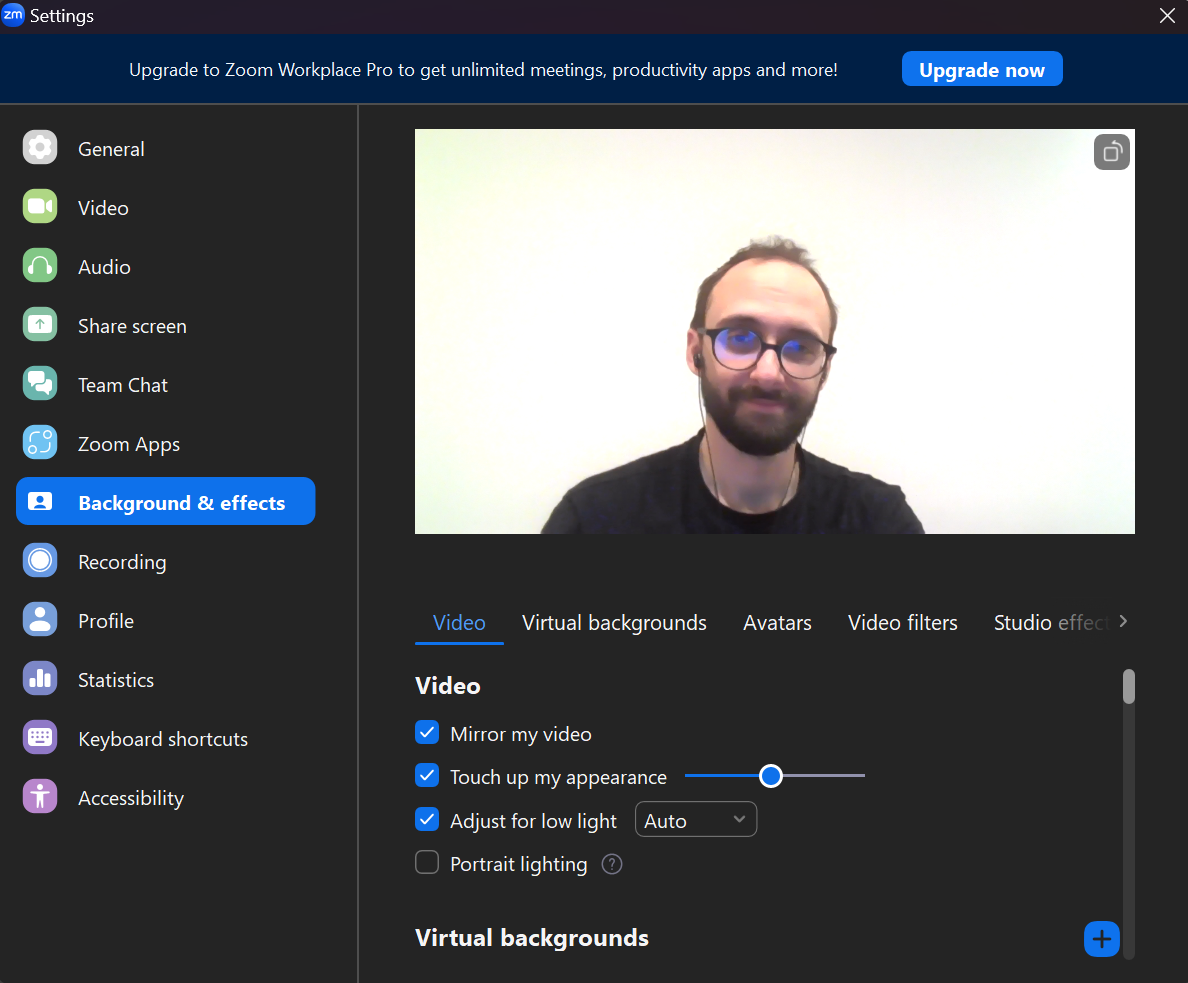The width and height of the screenshot is (1188, 983).
Task: Show more tabs with right chevron
Action: click(1123, 621)
